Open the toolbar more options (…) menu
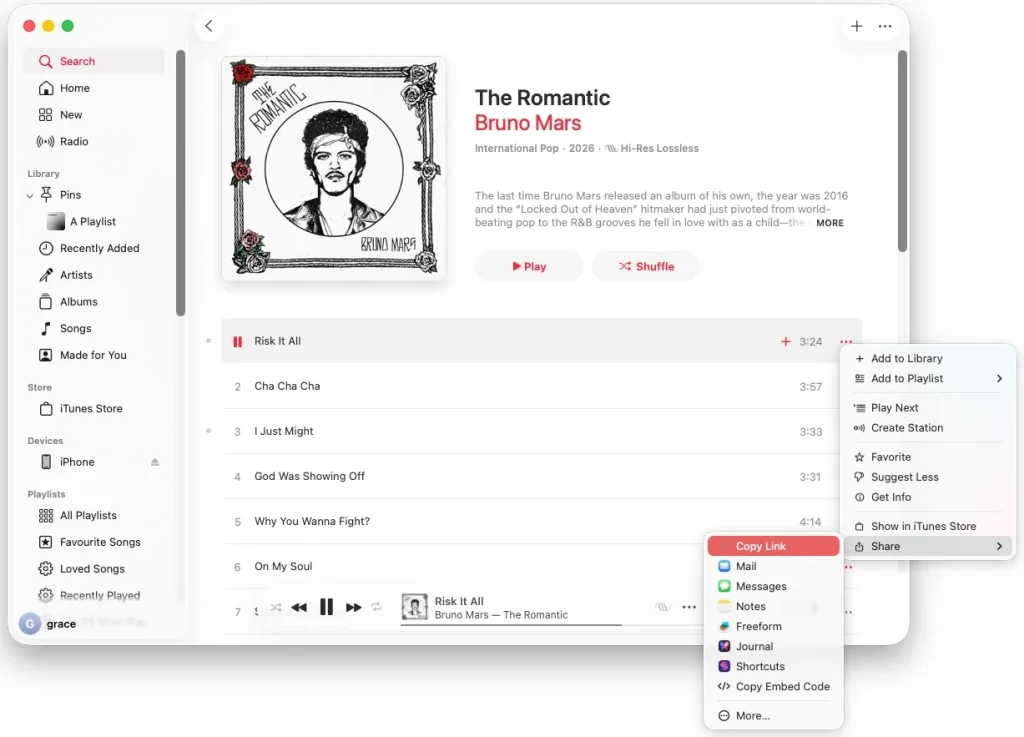 [885, 26]
